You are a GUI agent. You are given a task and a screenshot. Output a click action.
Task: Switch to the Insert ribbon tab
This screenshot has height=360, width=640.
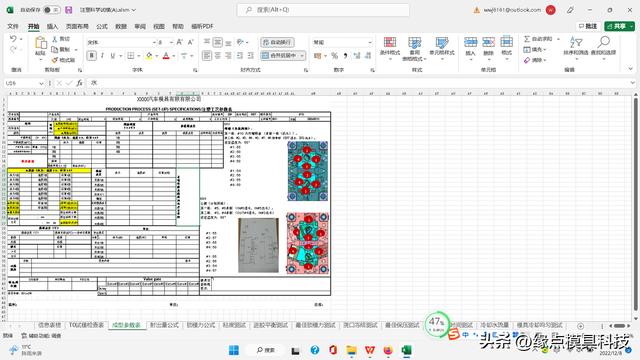click(52, 26)
